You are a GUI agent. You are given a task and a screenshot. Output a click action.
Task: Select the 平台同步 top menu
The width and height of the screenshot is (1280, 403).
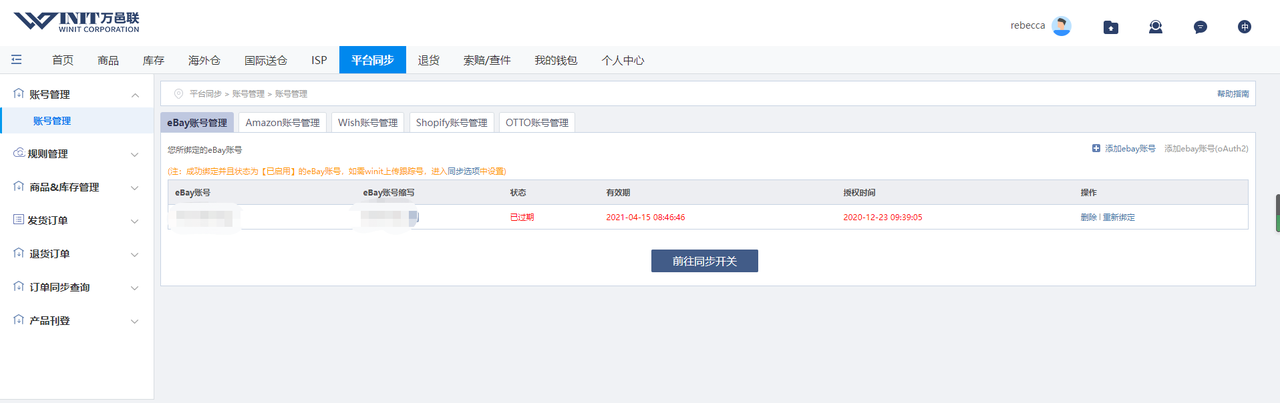(x=372, y=60)
